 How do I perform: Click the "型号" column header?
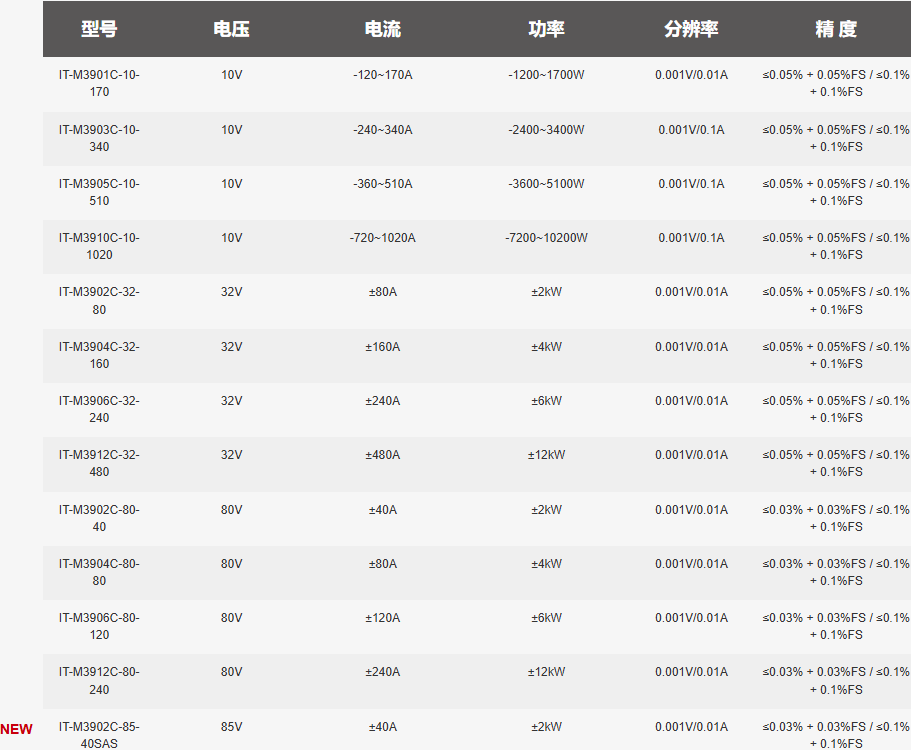tap(99, 29)
